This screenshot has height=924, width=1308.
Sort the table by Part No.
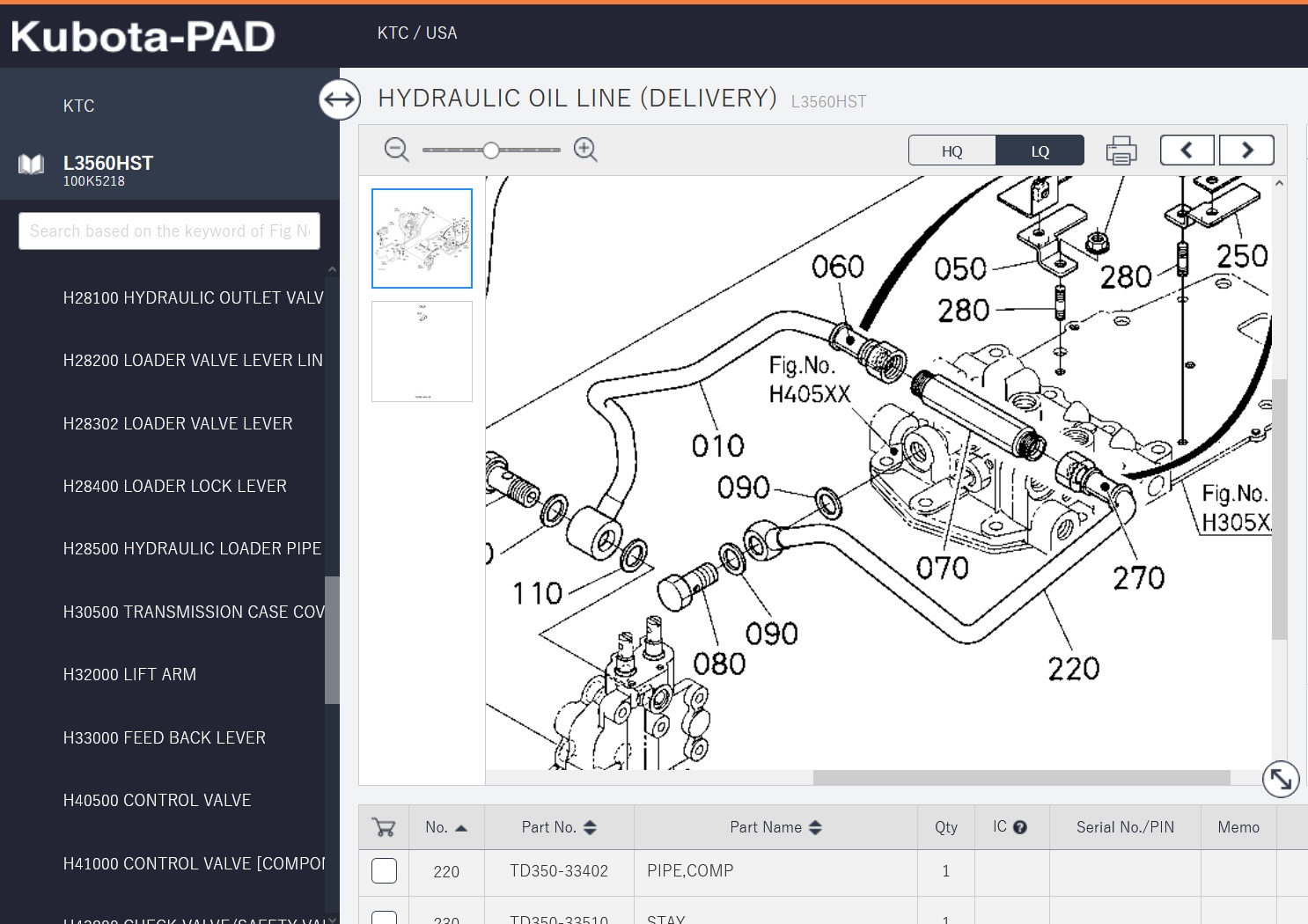click(559, 827)
